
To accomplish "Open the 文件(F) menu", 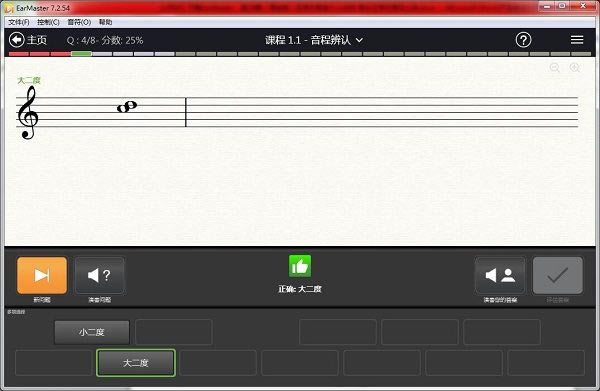I will [19, 22].
